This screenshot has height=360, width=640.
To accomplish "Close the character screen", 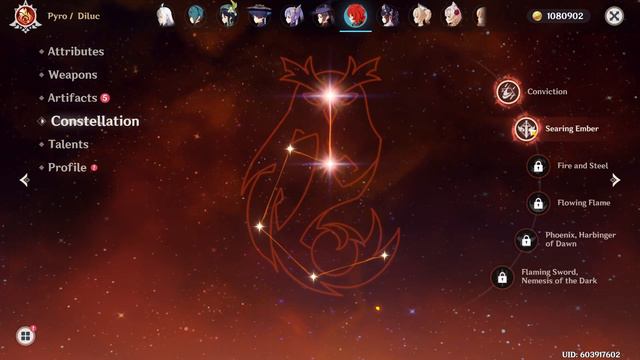I will click(614, 16).
